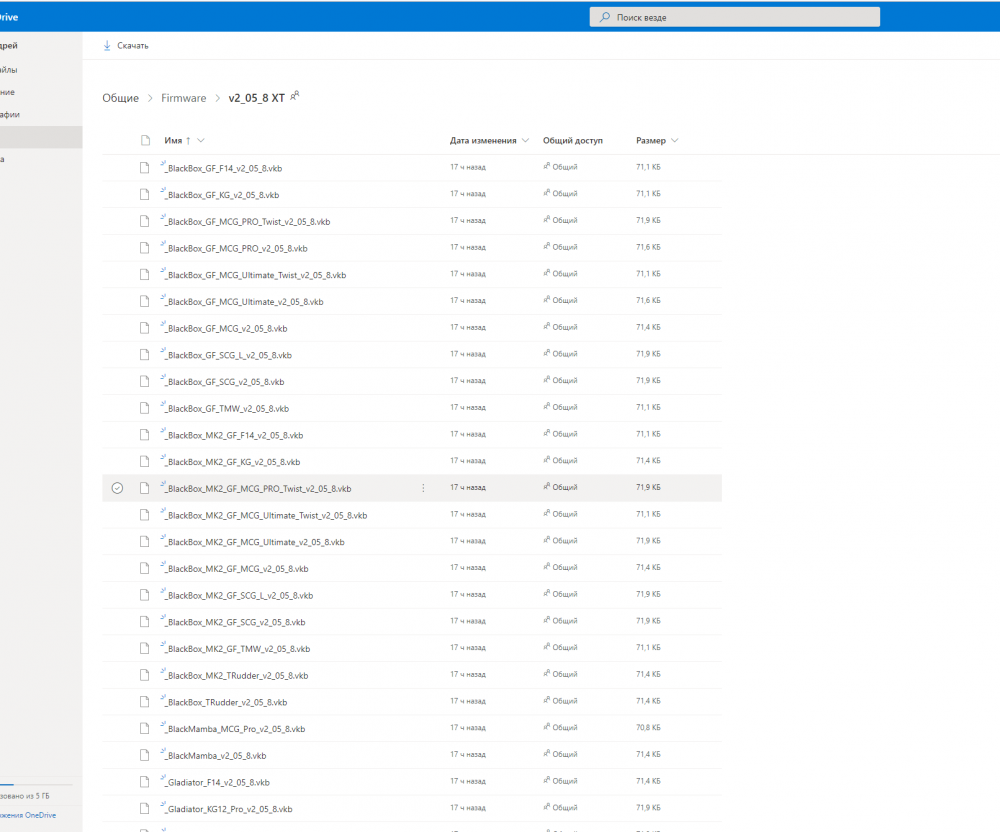The image size is (1000, 832).
Task: Click the OneDrive apps link in sidebar
Action: (28, 815)
